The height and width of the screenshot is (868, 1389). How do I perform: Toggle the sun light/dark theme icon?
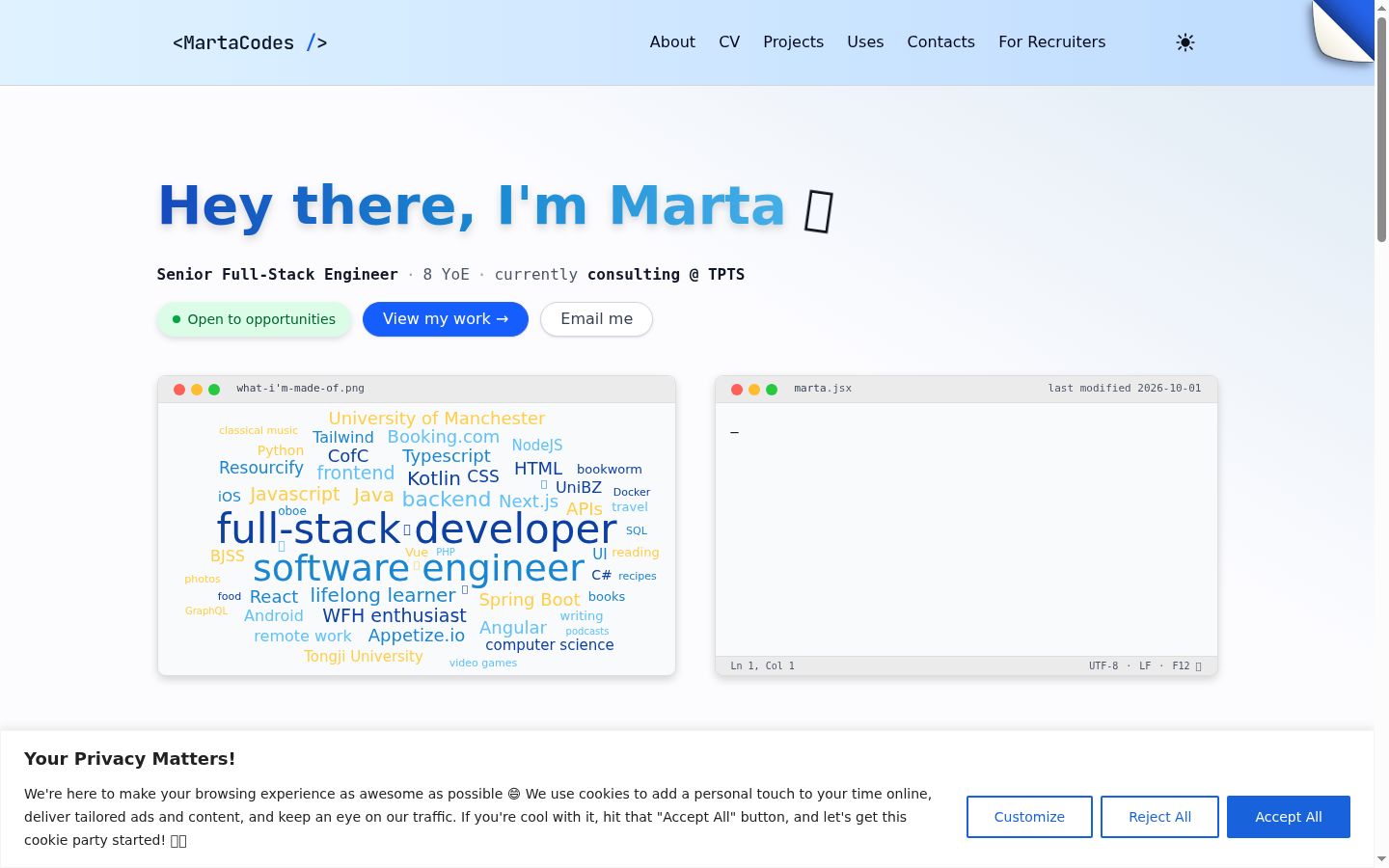[x=1185, y=42]
